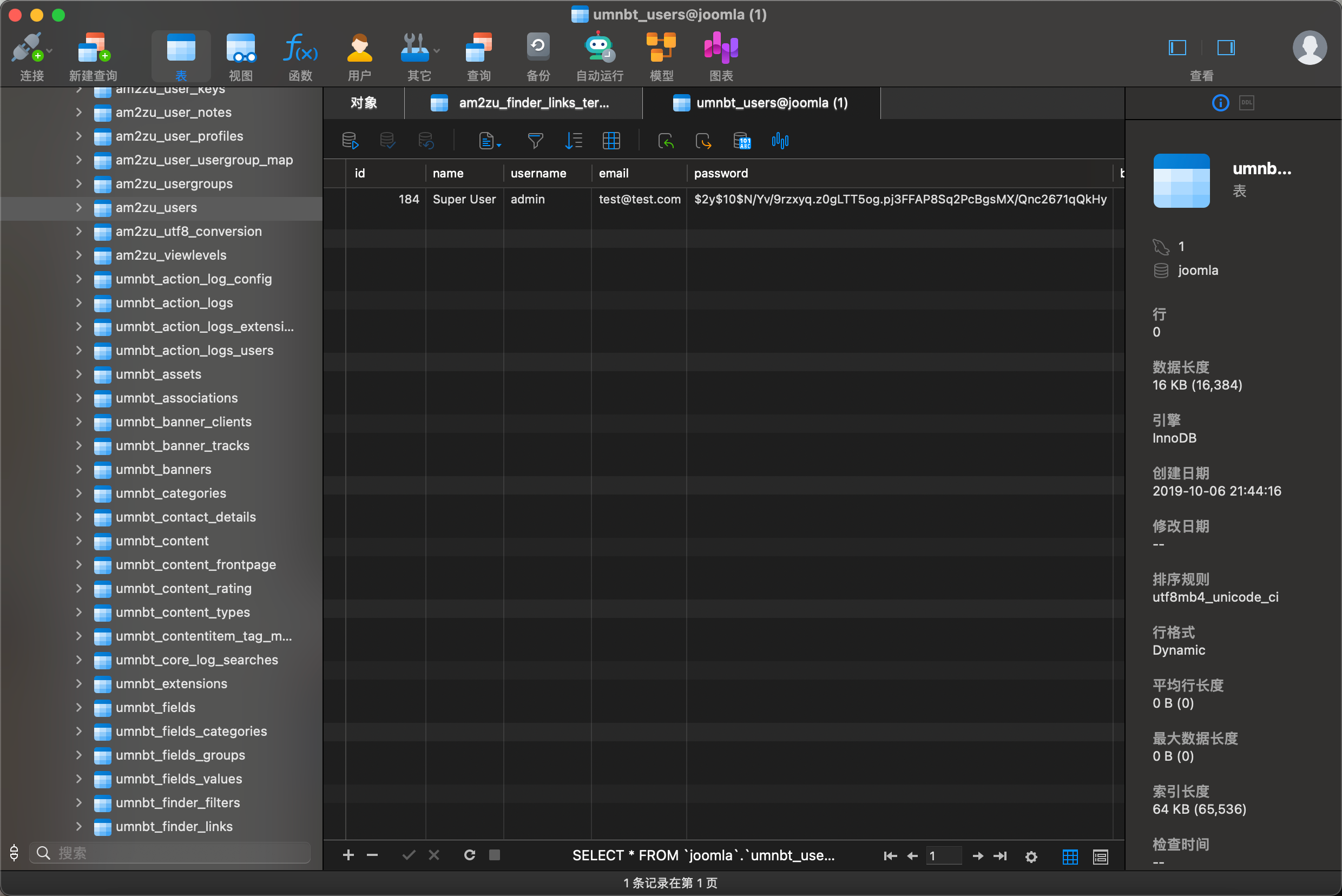Click the user account avatar
The height and width of the screenshot is (896, 1342).
pos(1310,48)
